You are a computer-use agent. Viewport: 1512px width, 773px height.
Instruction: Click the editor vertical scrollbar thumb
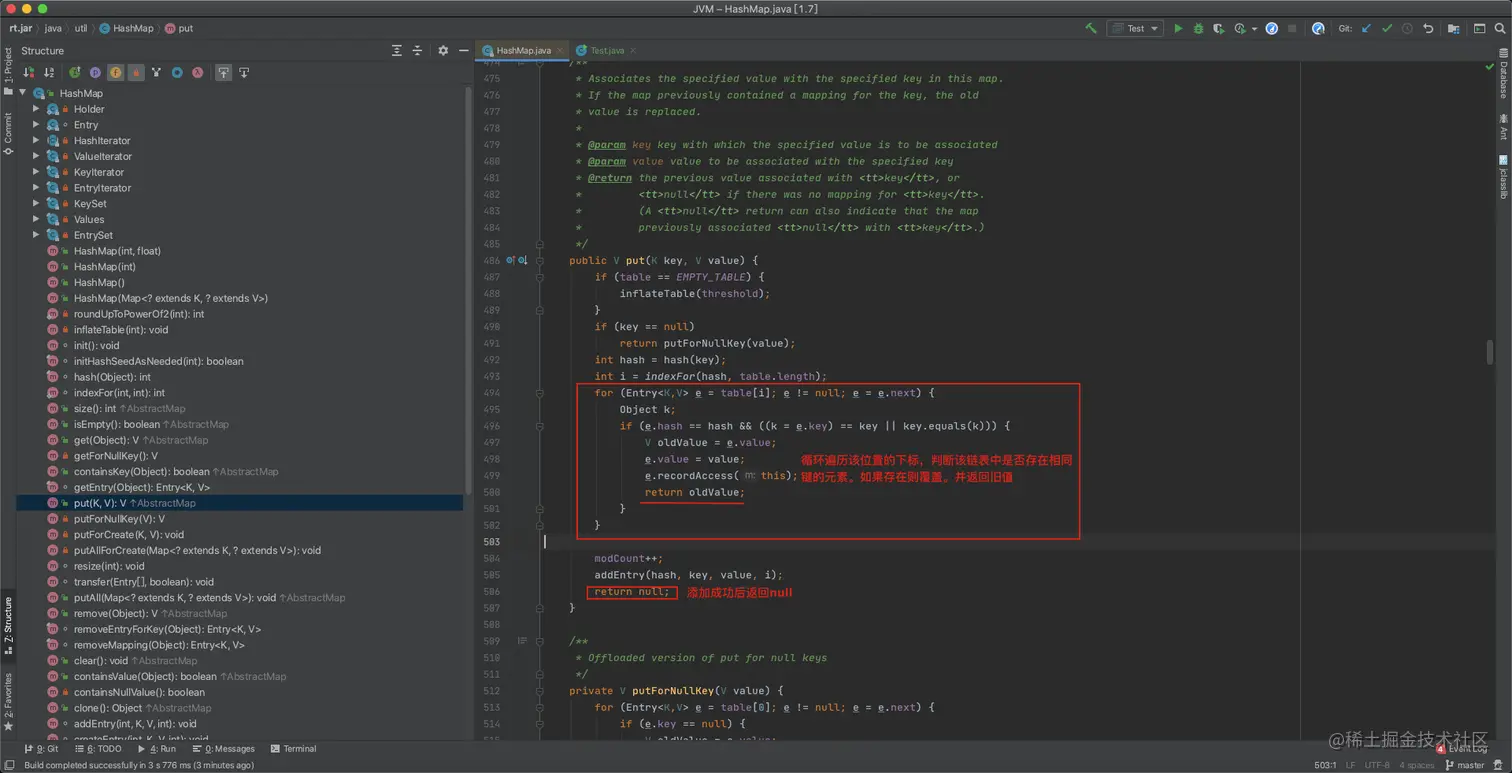pos(1489,352)
